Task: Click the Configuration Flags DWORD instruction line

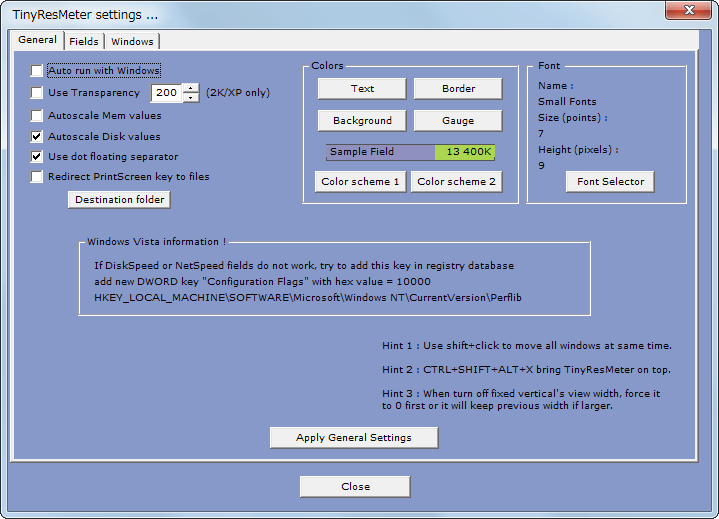Action: (x=262, y=282)
